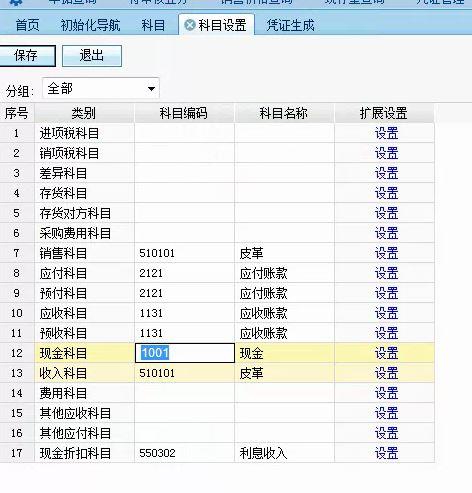
Task: Open 设置 link for 销项税科目 row
Action: tap(386, 153)
